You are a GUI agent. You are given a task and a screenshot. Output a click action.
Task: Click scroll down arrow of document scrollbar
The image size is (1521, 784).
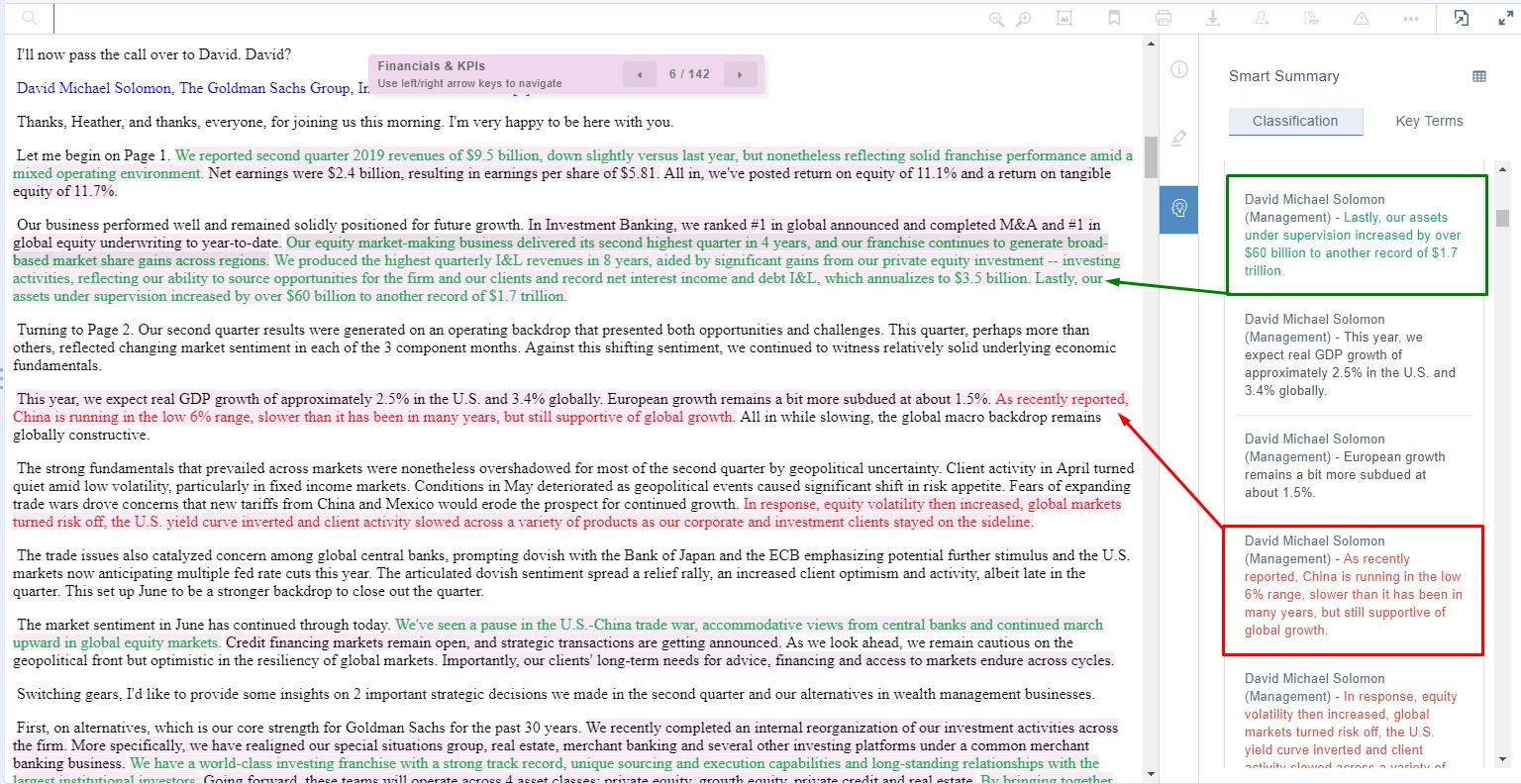pyautogui.click(x=1151, y=774)
